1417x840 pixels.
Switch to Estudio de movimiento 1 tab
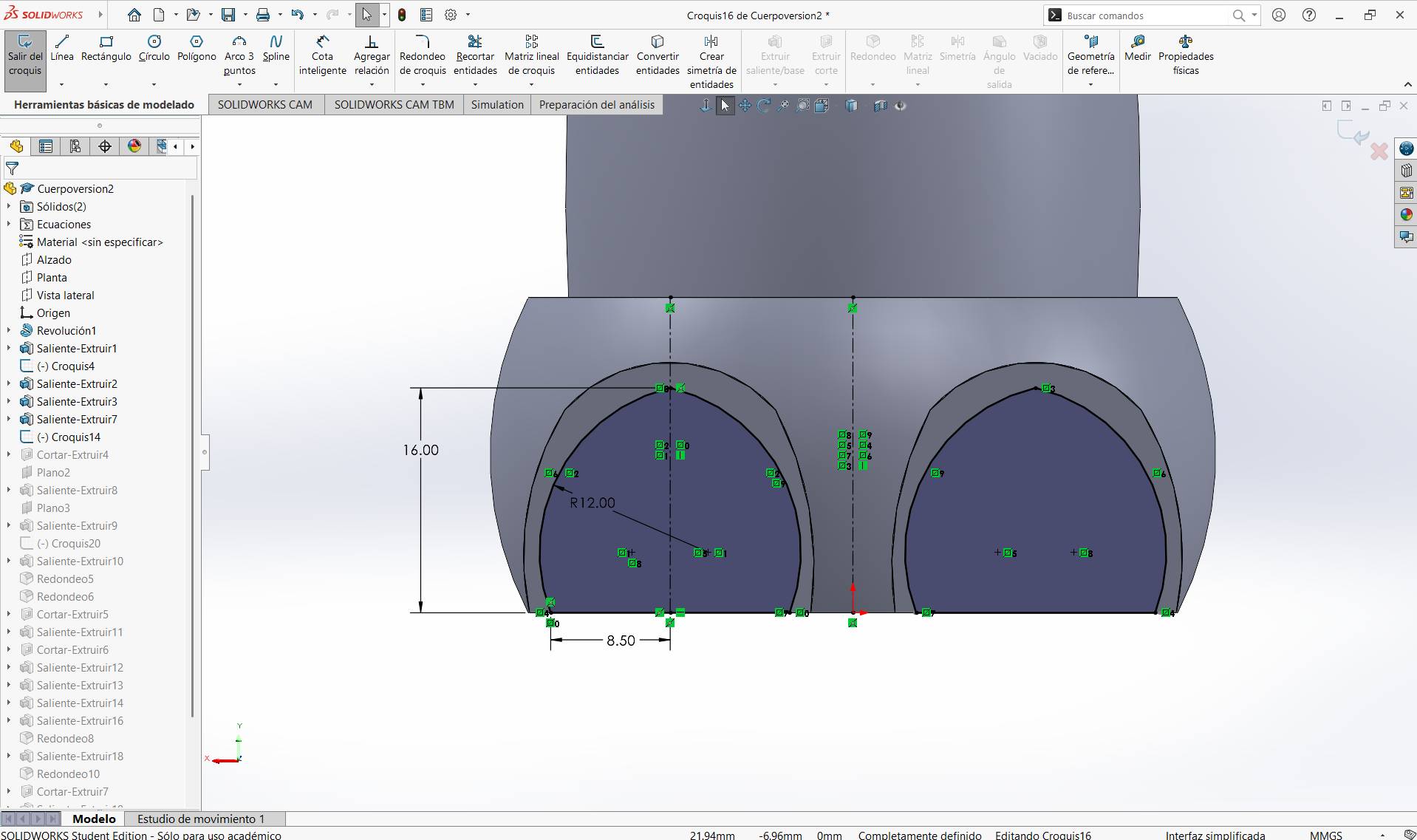point(200,819)
